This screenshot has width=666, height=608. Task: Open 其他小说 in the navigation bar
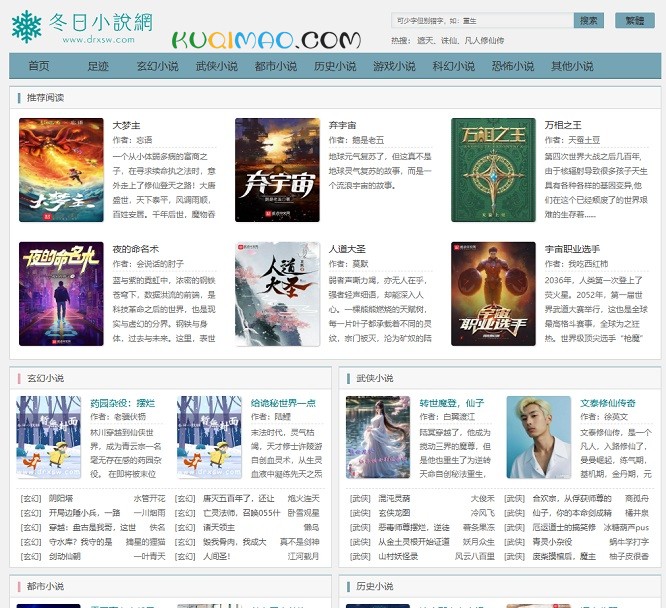click(x=572, y=66)
